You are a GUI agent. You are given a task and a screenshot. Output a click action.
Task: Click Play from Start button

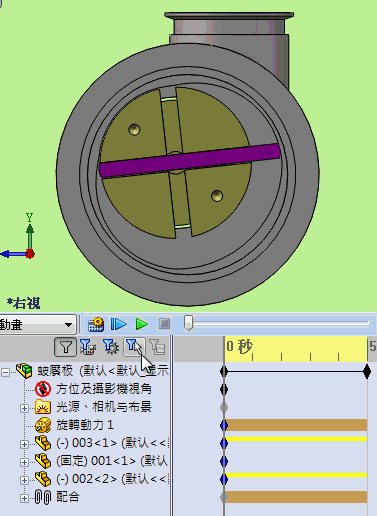[x=118, y=324]
